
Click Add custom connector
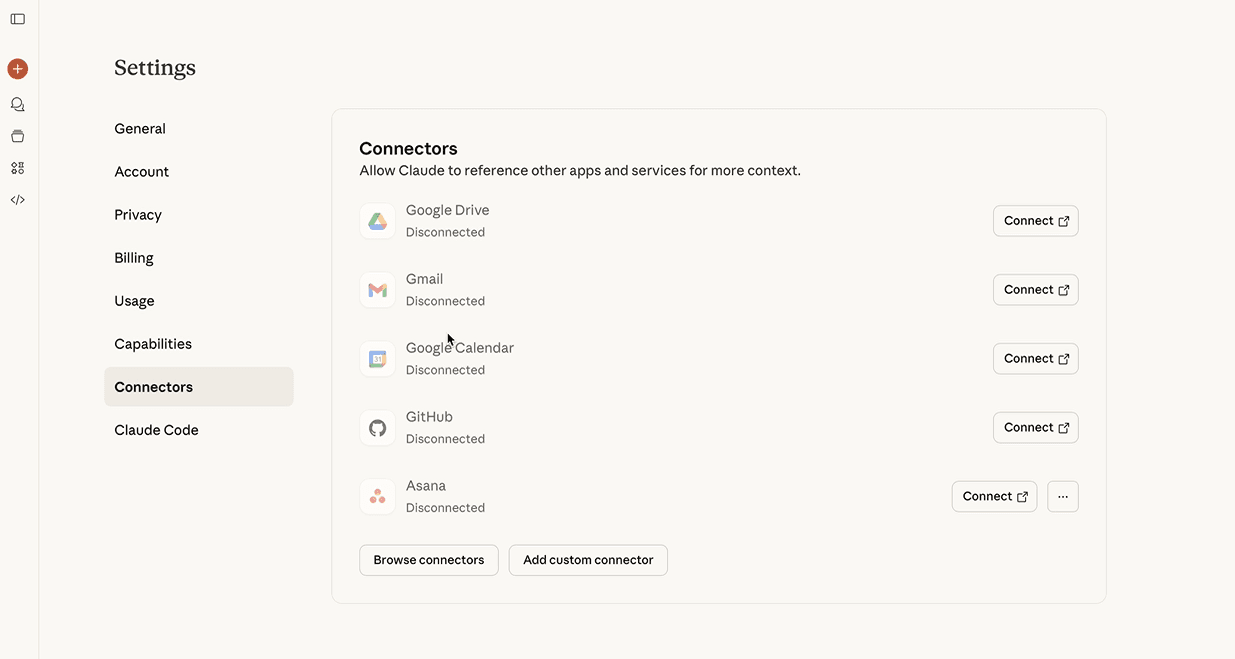[x=587, y=560]
